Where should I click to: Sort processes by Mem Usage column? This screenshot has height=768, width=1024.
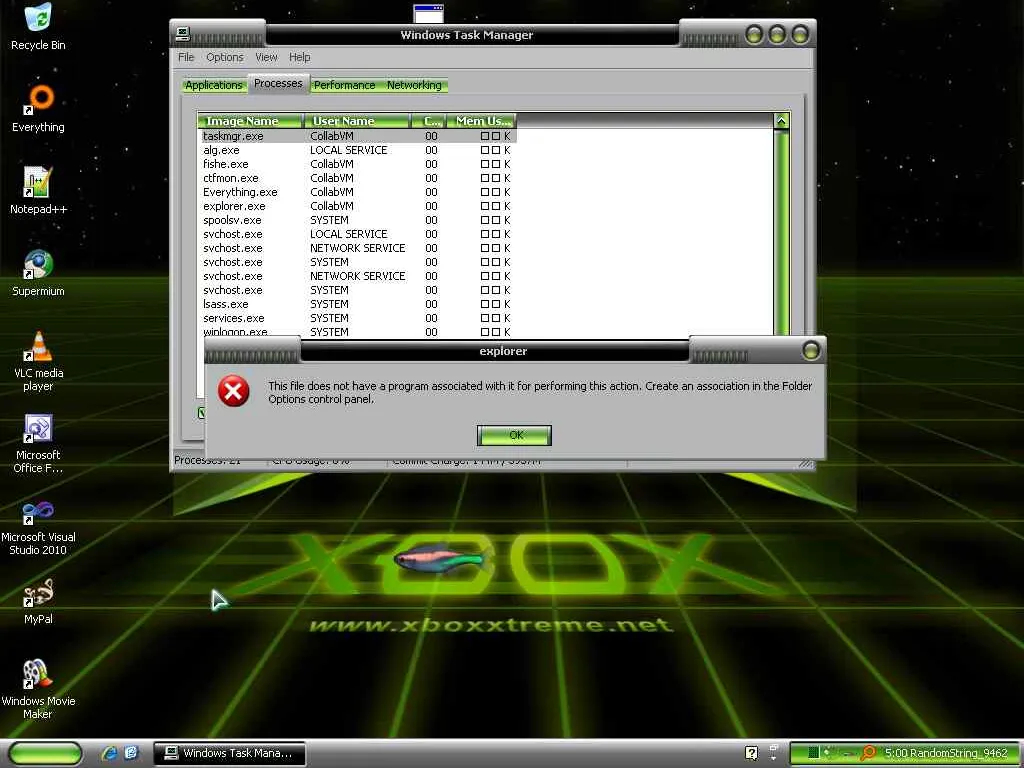[482, 121]
